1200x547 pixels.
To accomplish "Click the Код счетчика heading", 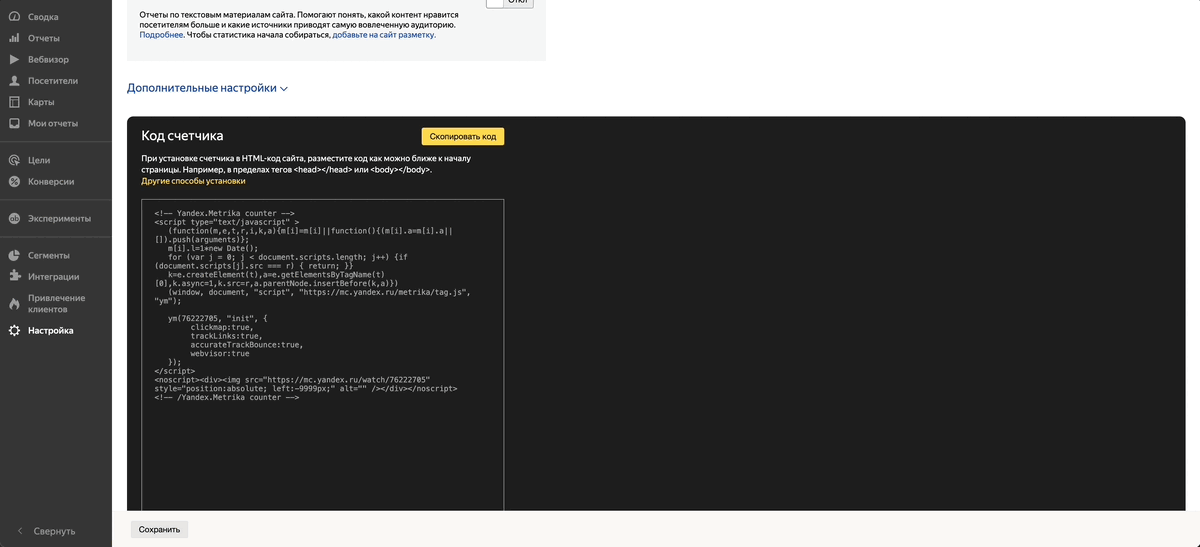I will (182, 136).
